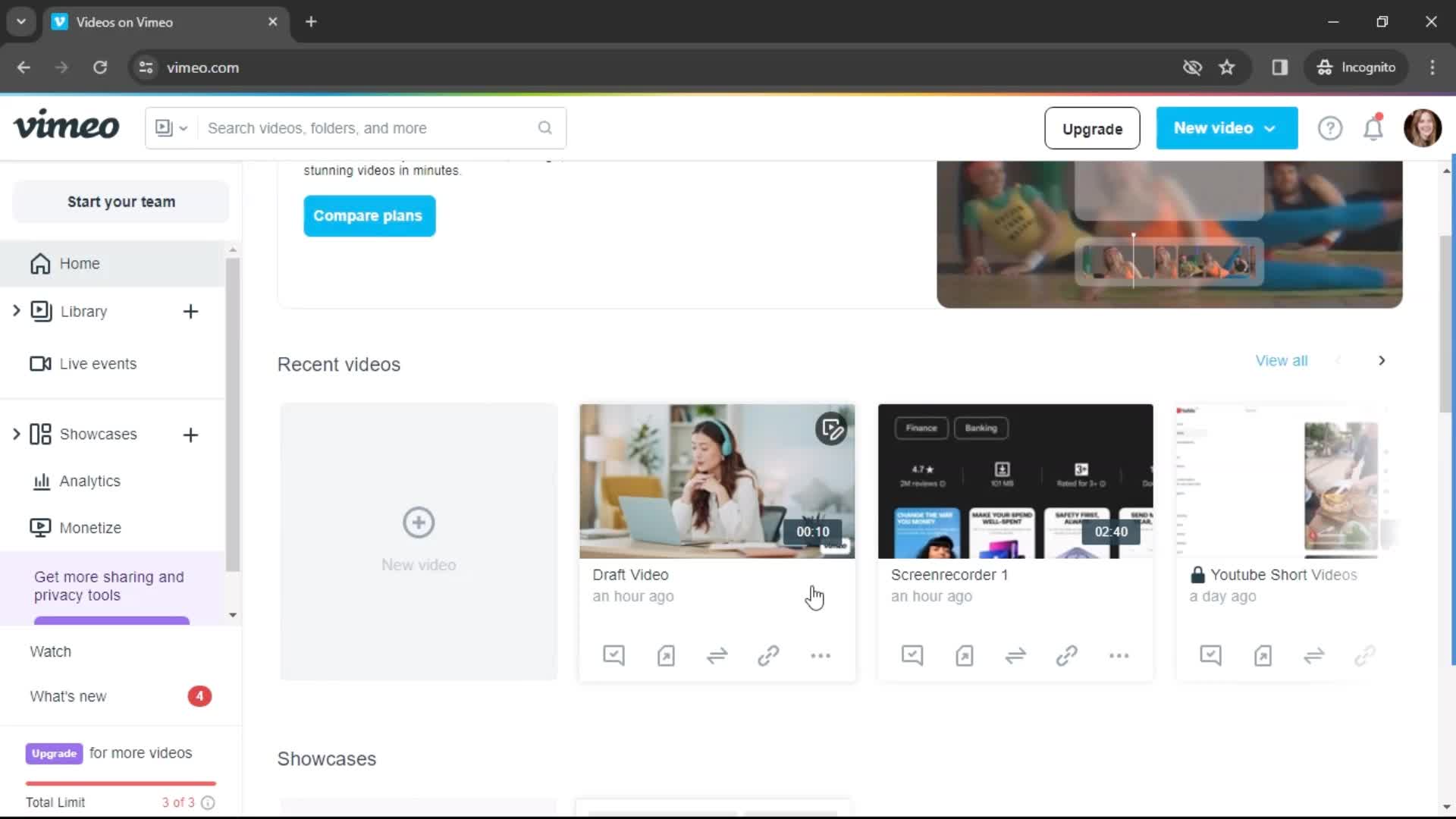The width and height of the screenshot is (1456, 819).
Task: Click the copy link icon for Draft Video
Action: click(769, 655)
